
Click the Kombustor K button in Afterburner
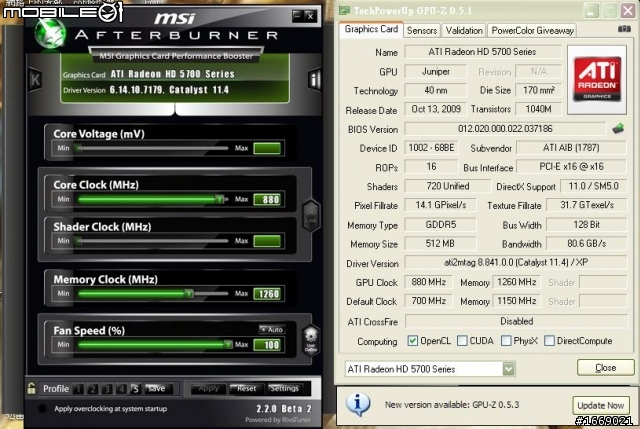click(35, 79)
